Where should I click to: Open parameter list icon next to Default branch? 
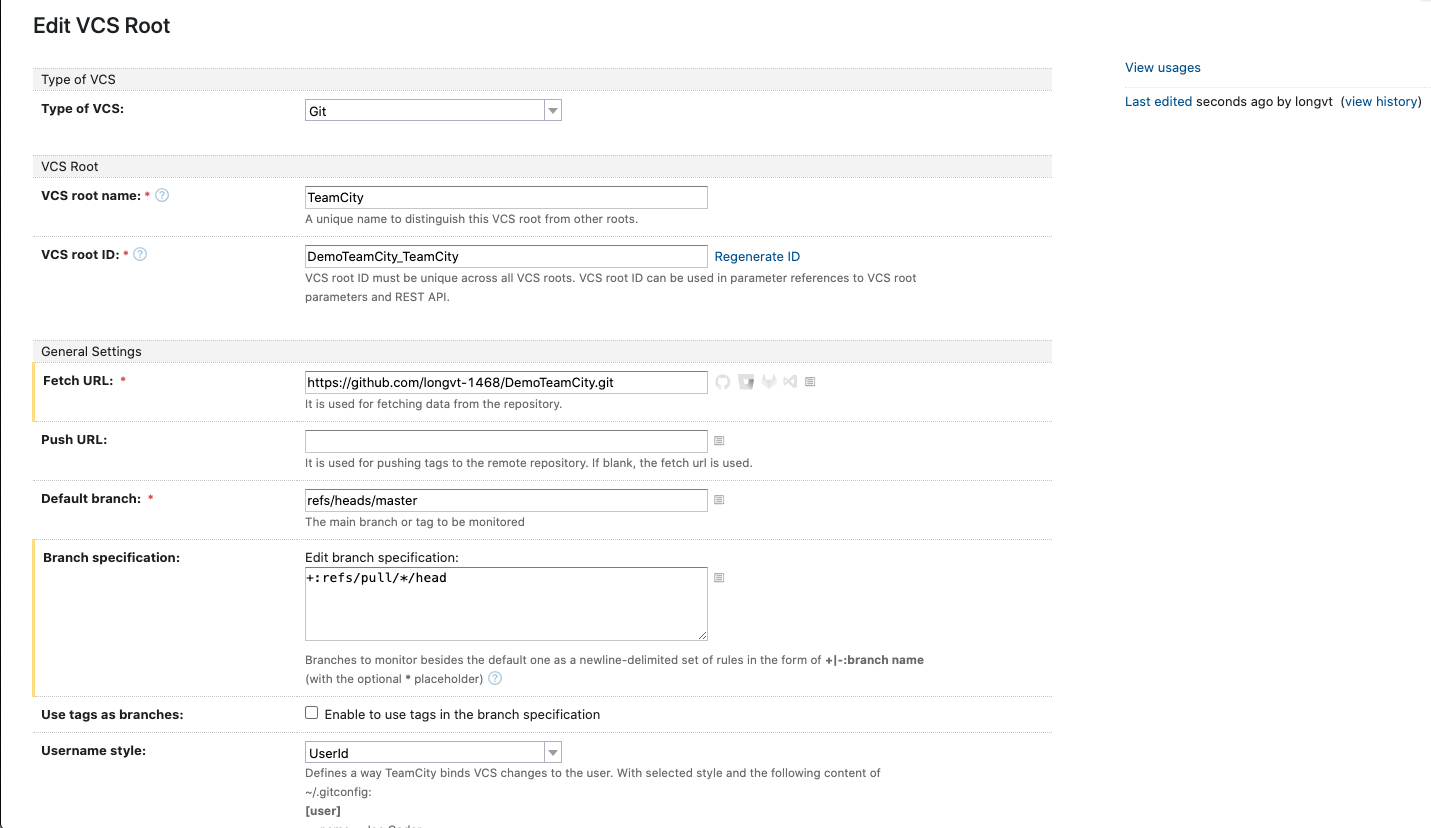click(719, 500)
